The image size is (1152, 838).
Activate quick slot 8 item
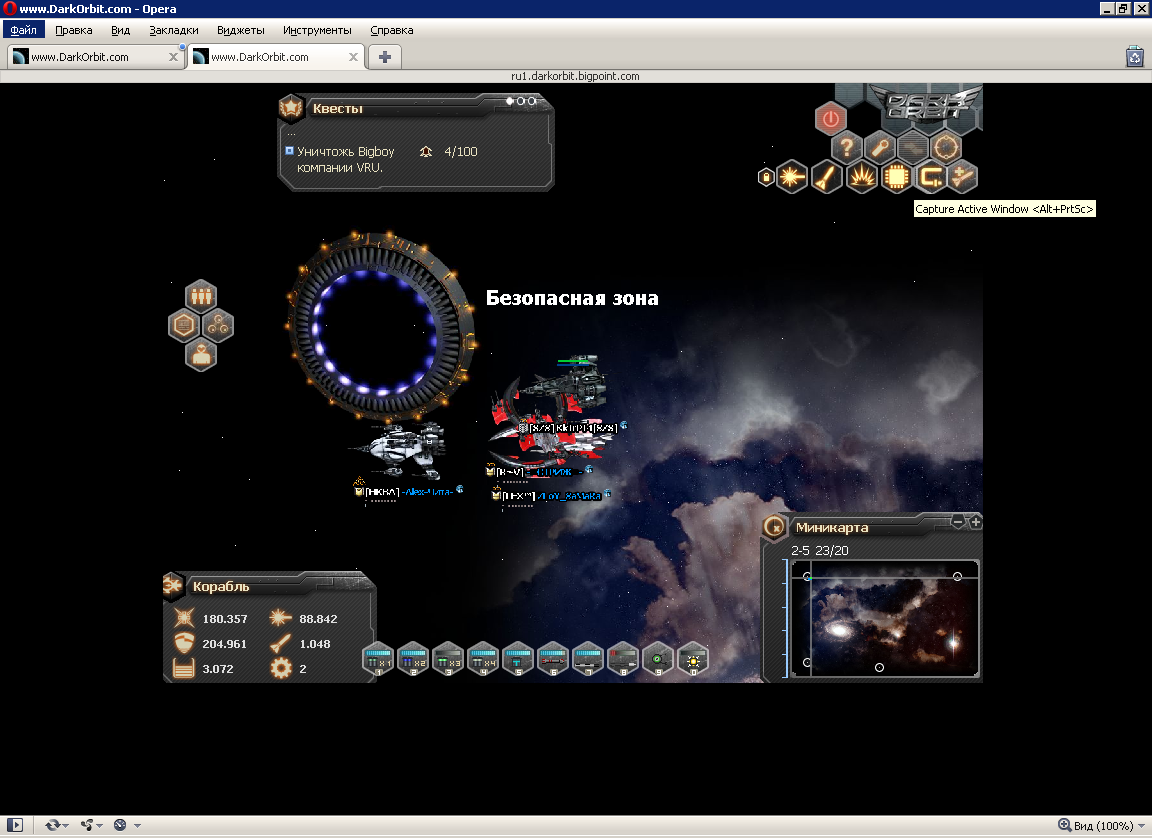tap(622, 659)
